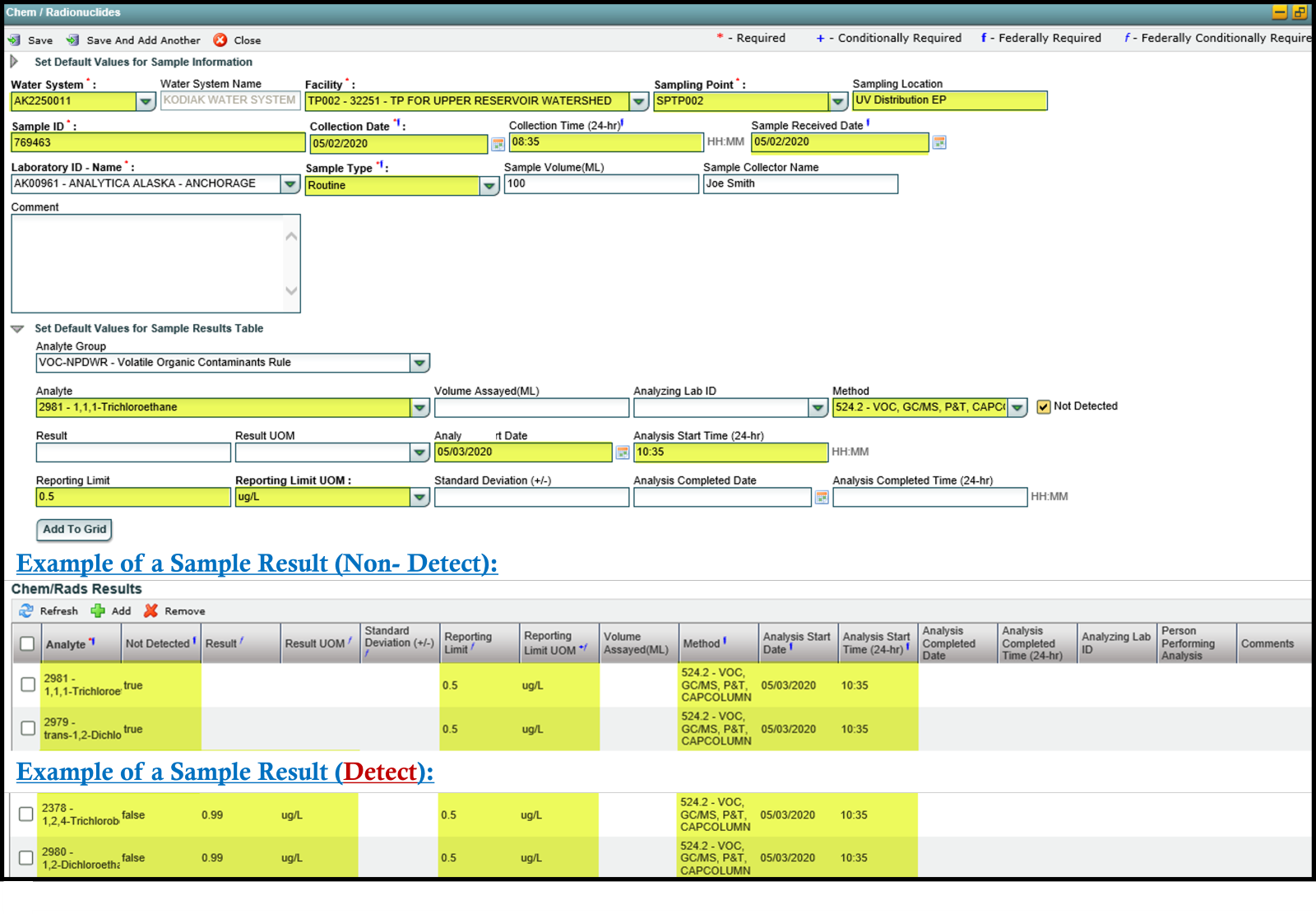Image resolution: width=1316 pixels, height=914 pixels.
Task: Open the Sample Received Date calendar picker
Action: coord(939,142)
